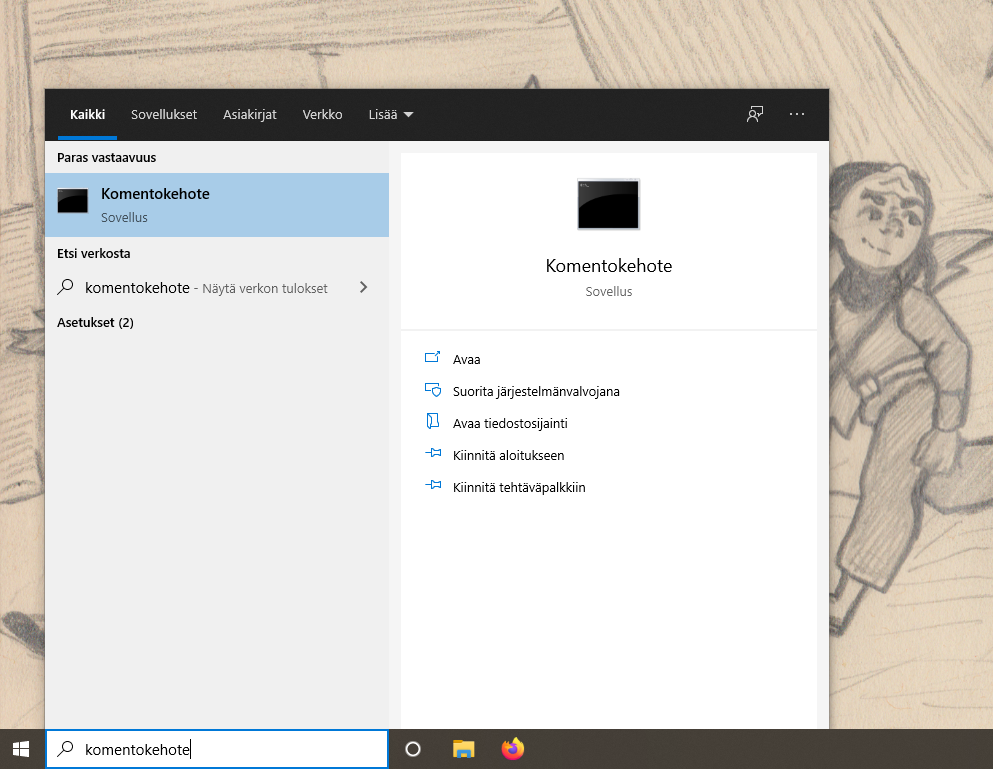
Task: Click the Cortana circle icon on the taskbar
Action: tap(413, 749)
